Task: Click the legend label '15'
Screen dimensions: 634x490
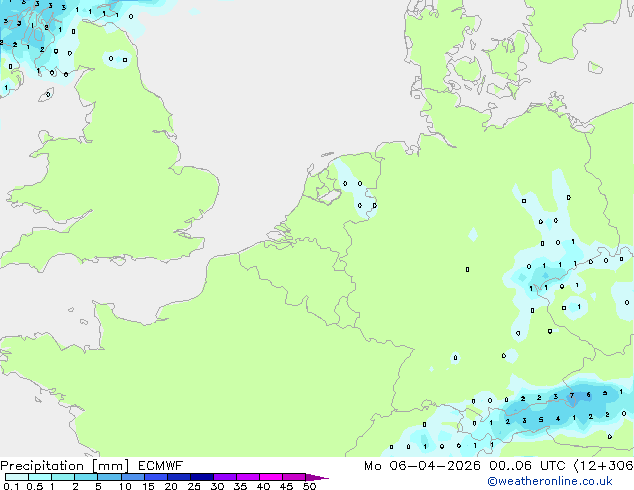Action: [148, 486]
